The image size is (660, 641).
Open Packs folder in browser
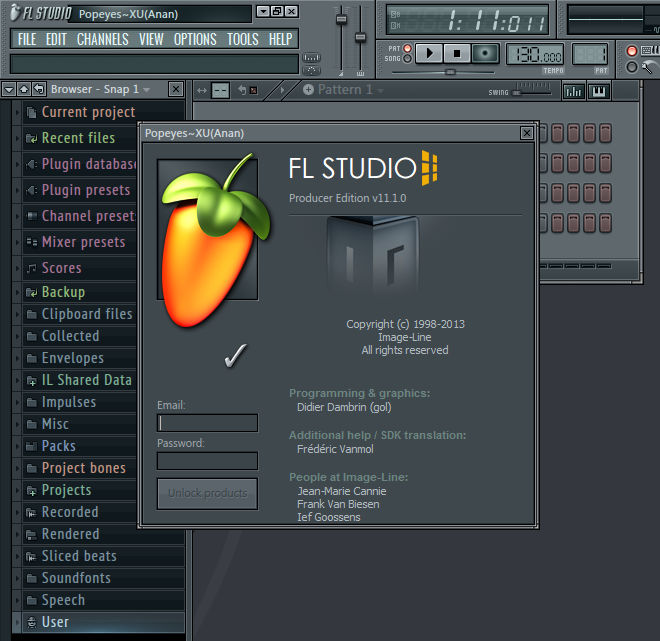point(59,446)
